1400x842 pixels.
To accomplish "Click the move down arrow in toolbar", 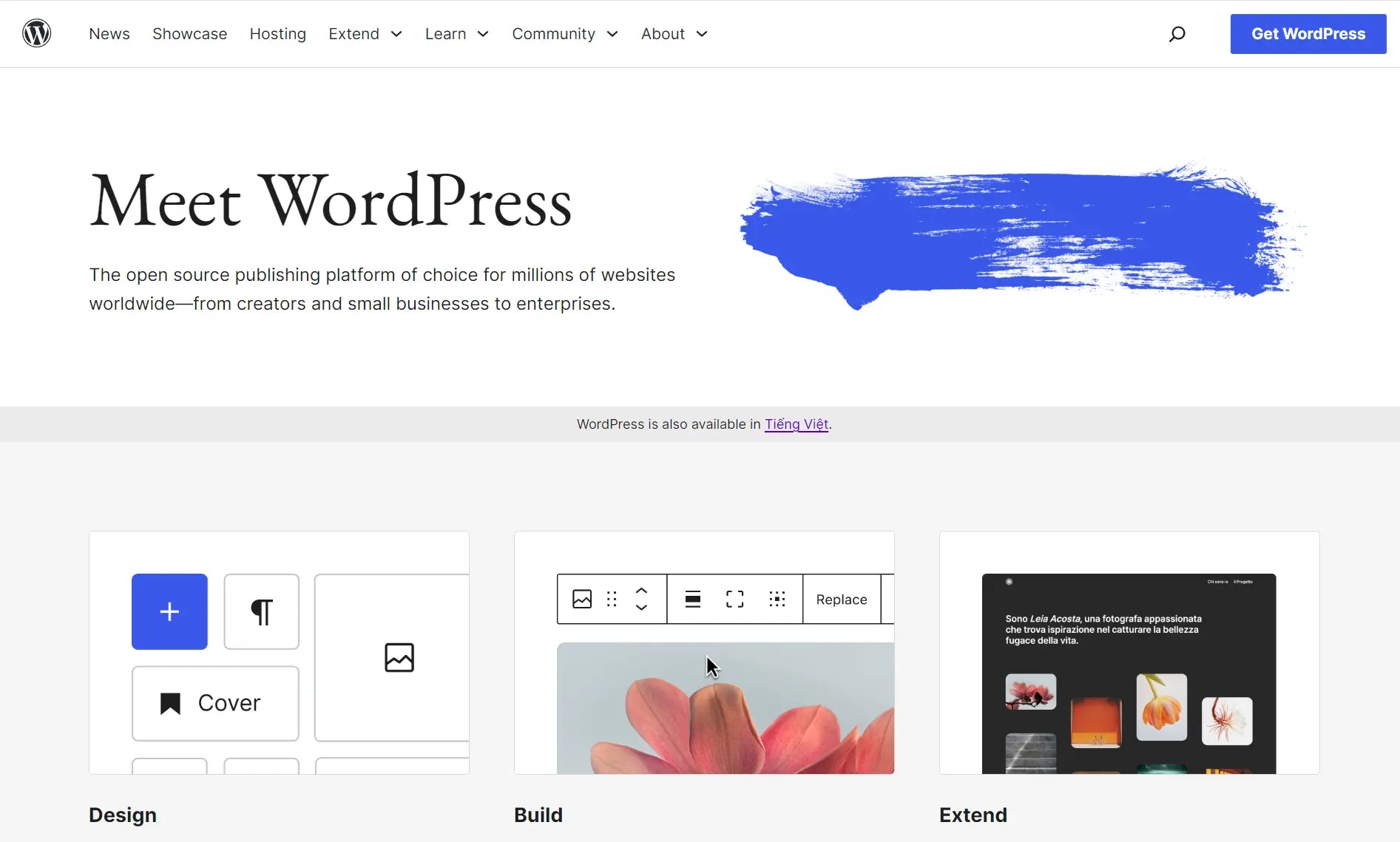I will coord(641,607).
